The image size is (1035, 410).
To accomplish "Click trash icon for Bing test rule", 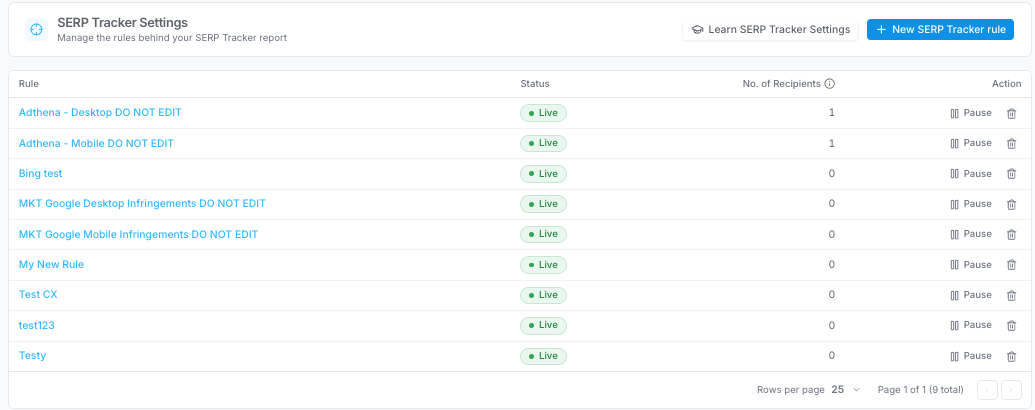I will coord(1011,174).
